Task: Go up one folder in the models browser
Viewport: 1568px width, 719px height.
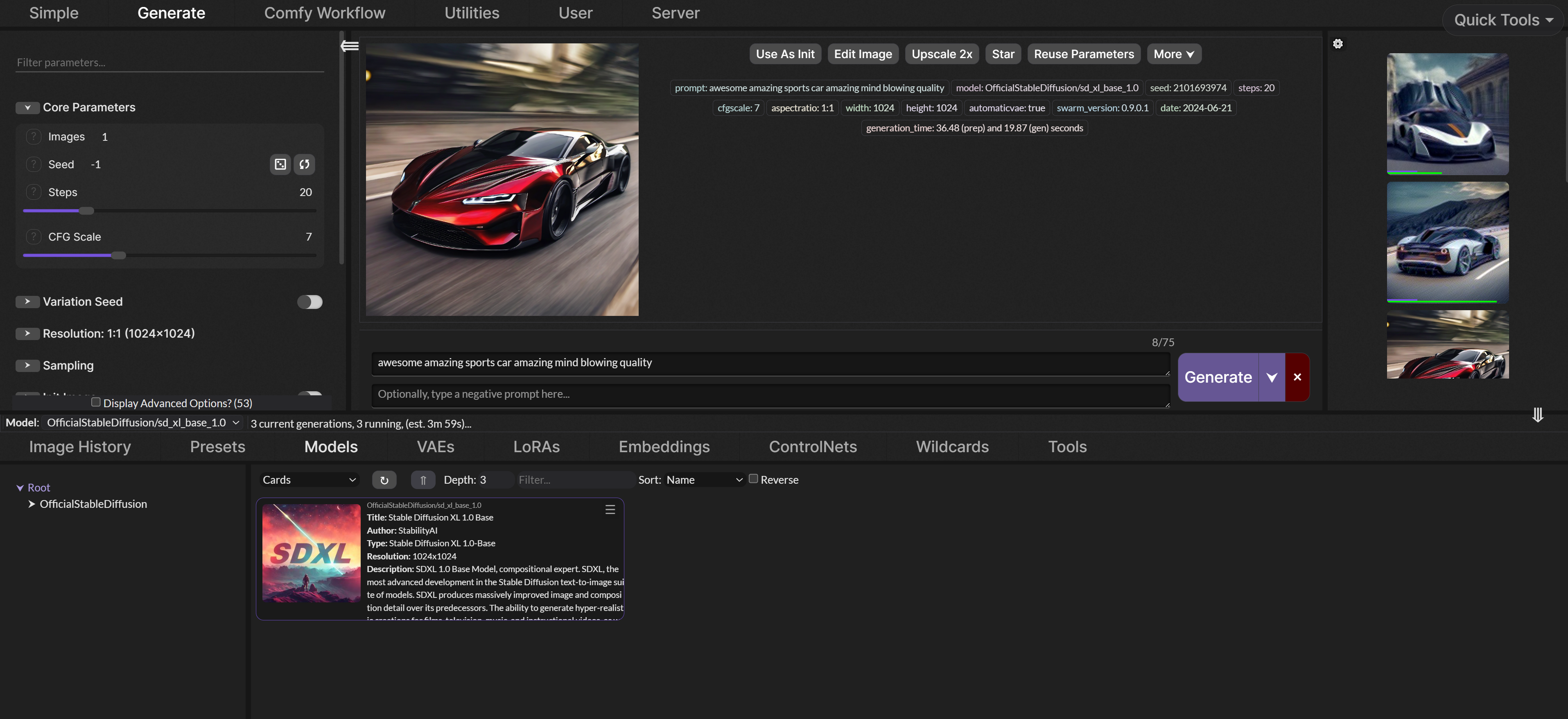Action: click(x=423, y=480)
